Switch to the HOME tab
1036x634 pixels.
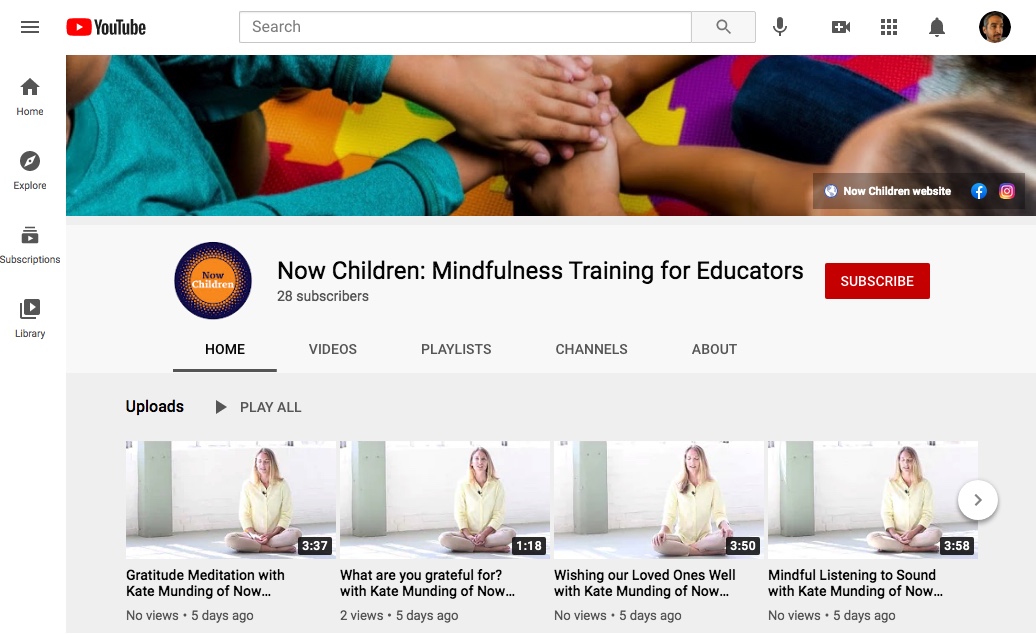(225, 349)
